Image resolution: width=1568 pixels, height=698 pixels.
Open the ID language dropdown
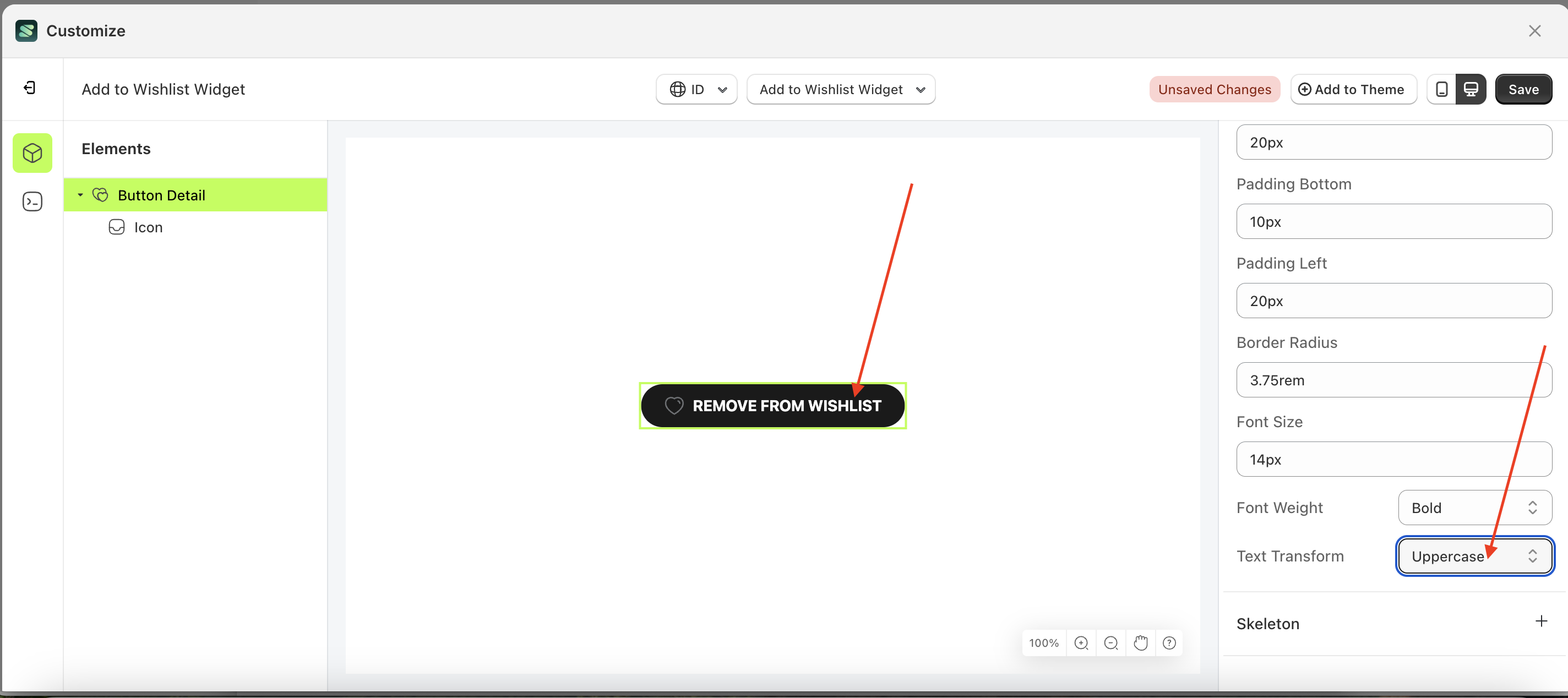696,89
